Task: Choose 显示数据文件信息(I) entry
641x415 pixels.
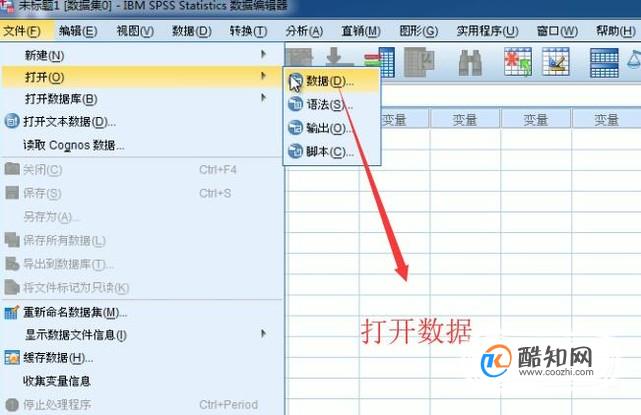Action: tap(141, 335)
